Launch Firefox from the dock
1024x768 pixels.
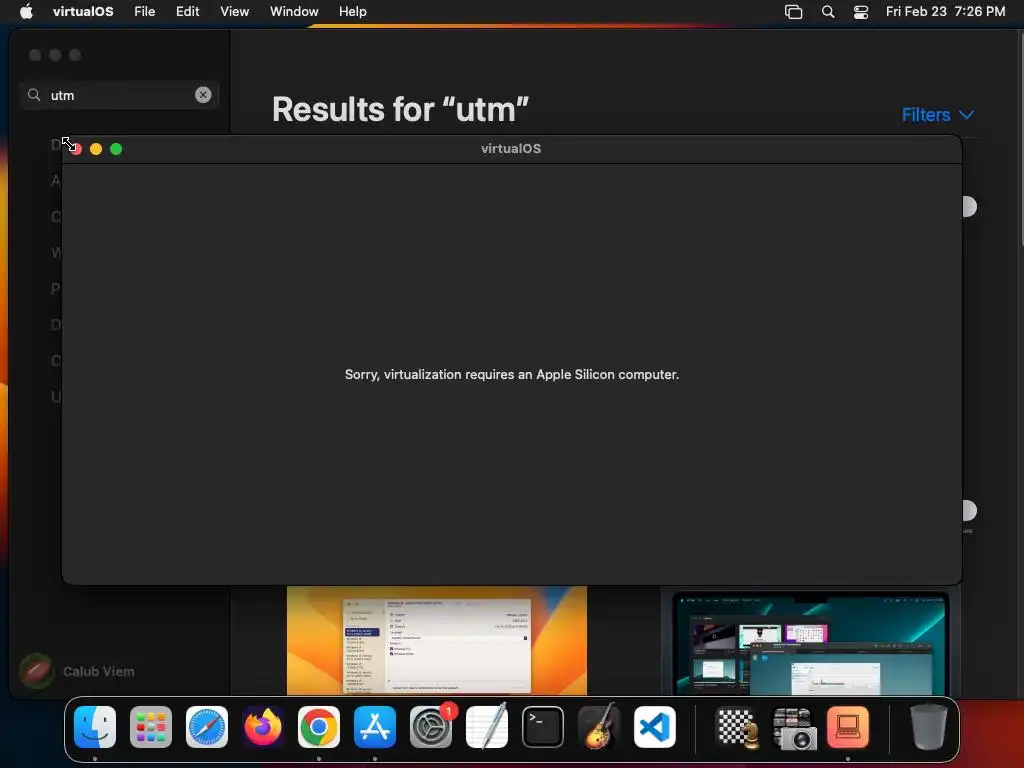263,727
